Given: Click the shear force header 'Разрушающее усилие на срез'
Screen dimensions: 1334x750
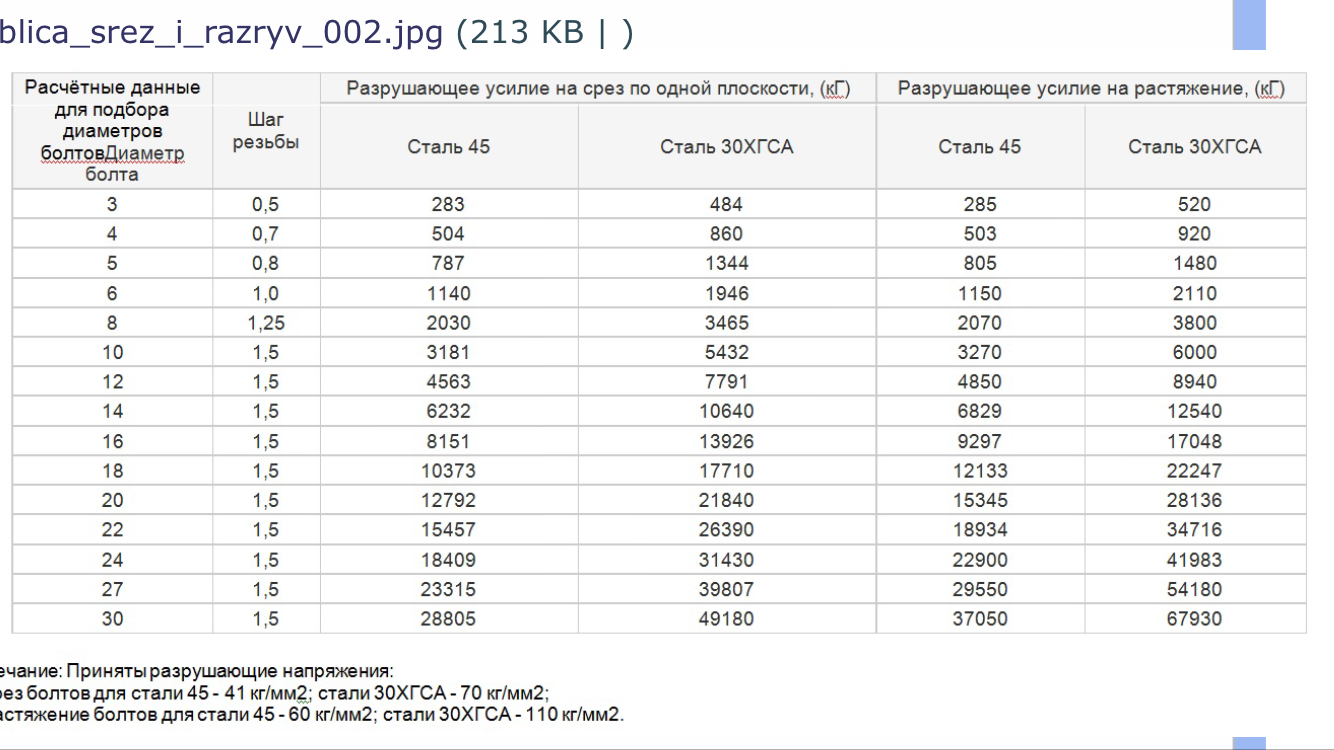Looking at the screenshot, I should tap(598, 88).
